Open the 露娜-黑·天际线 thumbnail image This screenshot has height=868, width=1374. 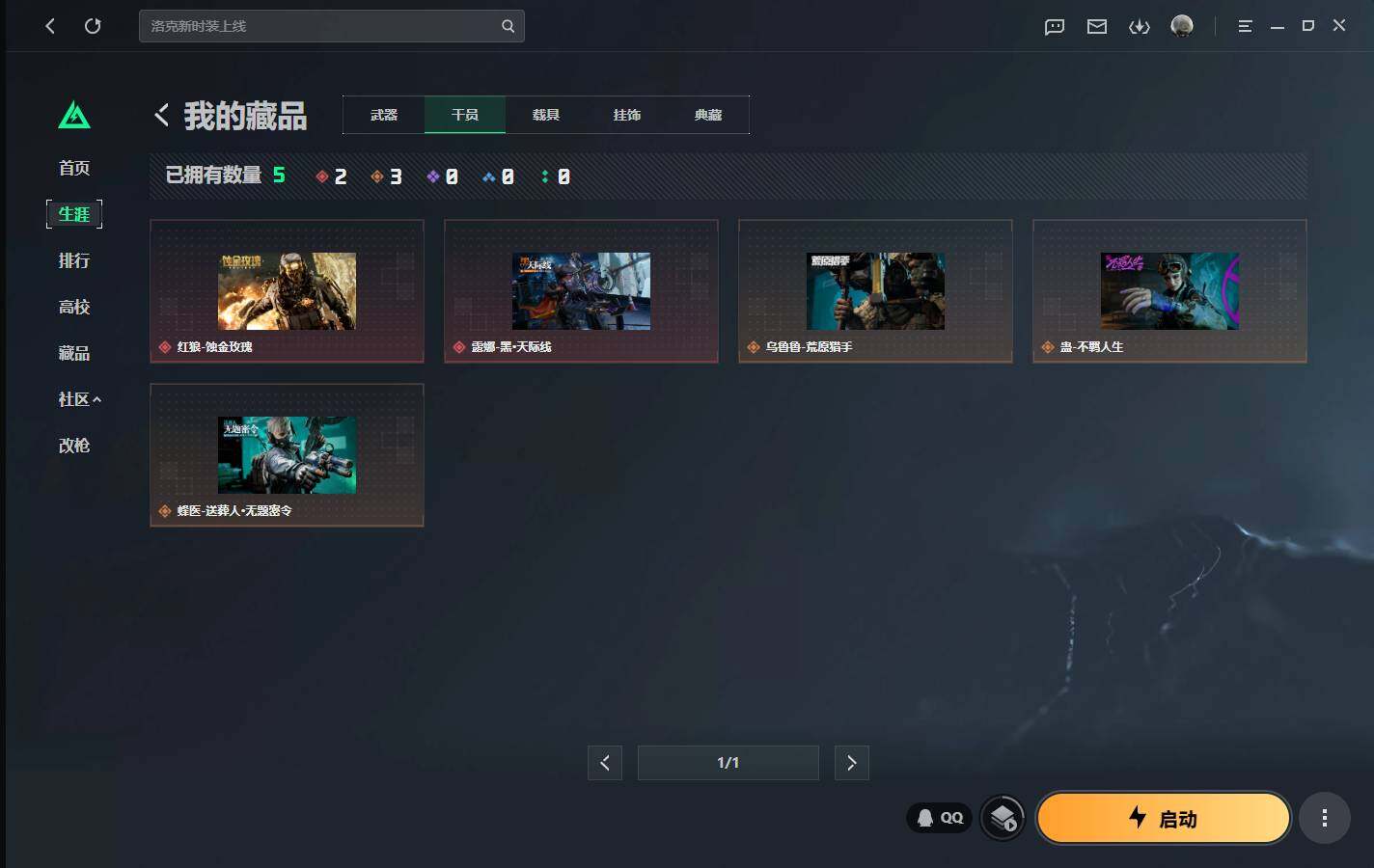coord(581,291)
